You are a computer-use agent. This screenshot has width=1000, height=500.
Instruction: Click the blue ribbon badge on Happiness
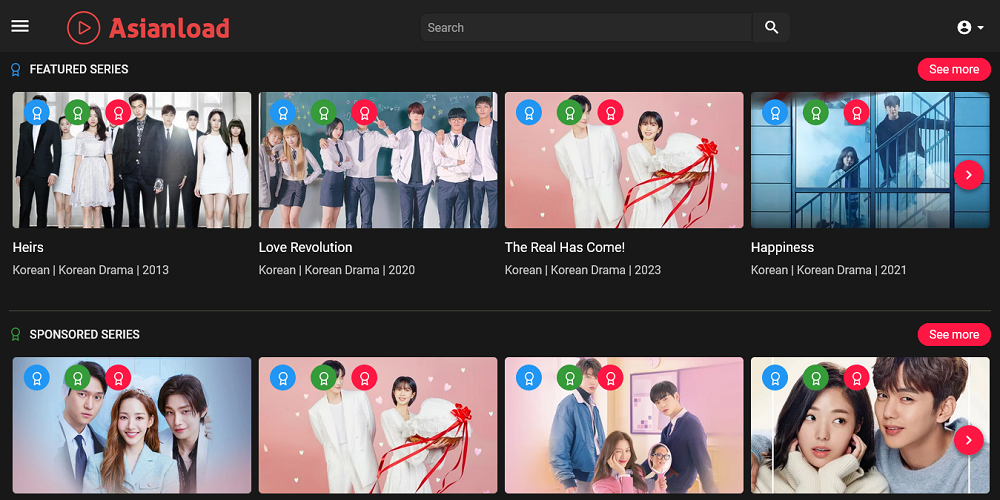coord(776,112)
